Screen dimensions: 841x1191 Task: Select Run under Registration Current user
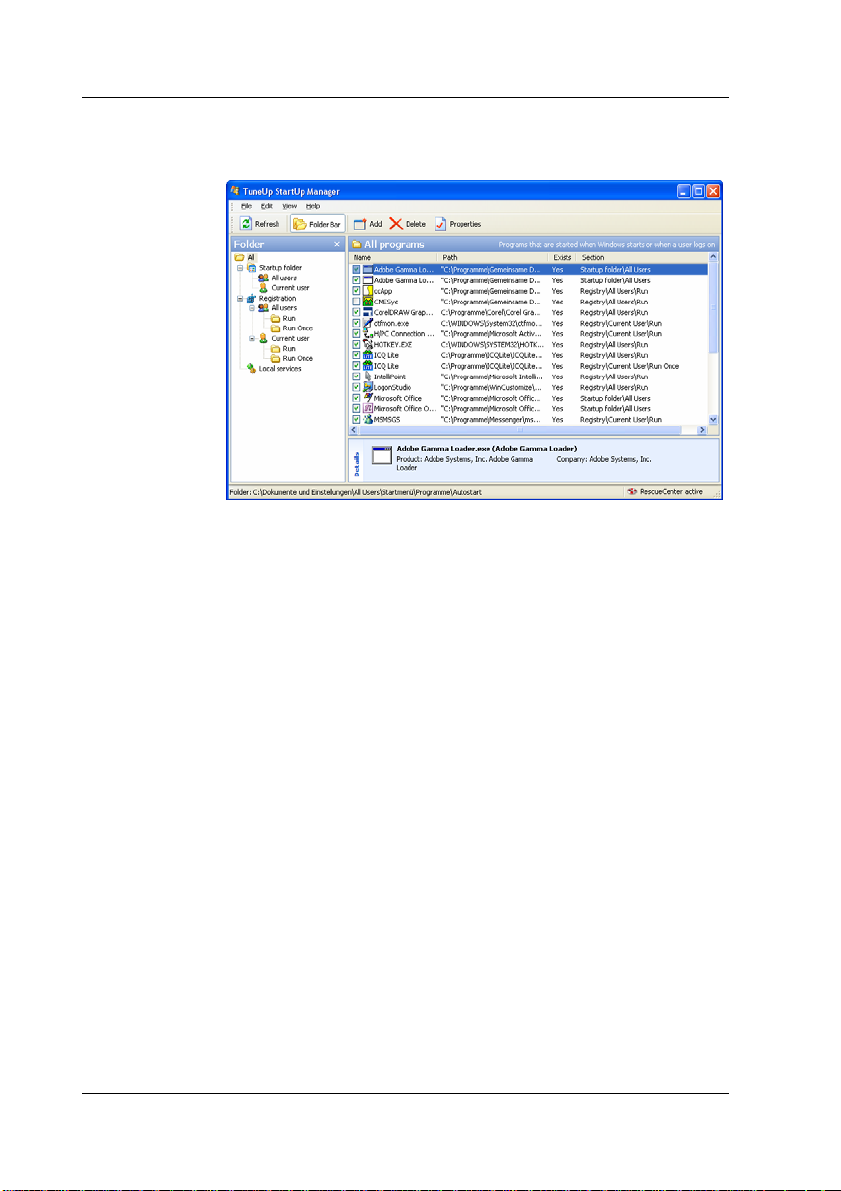(283, 349)
